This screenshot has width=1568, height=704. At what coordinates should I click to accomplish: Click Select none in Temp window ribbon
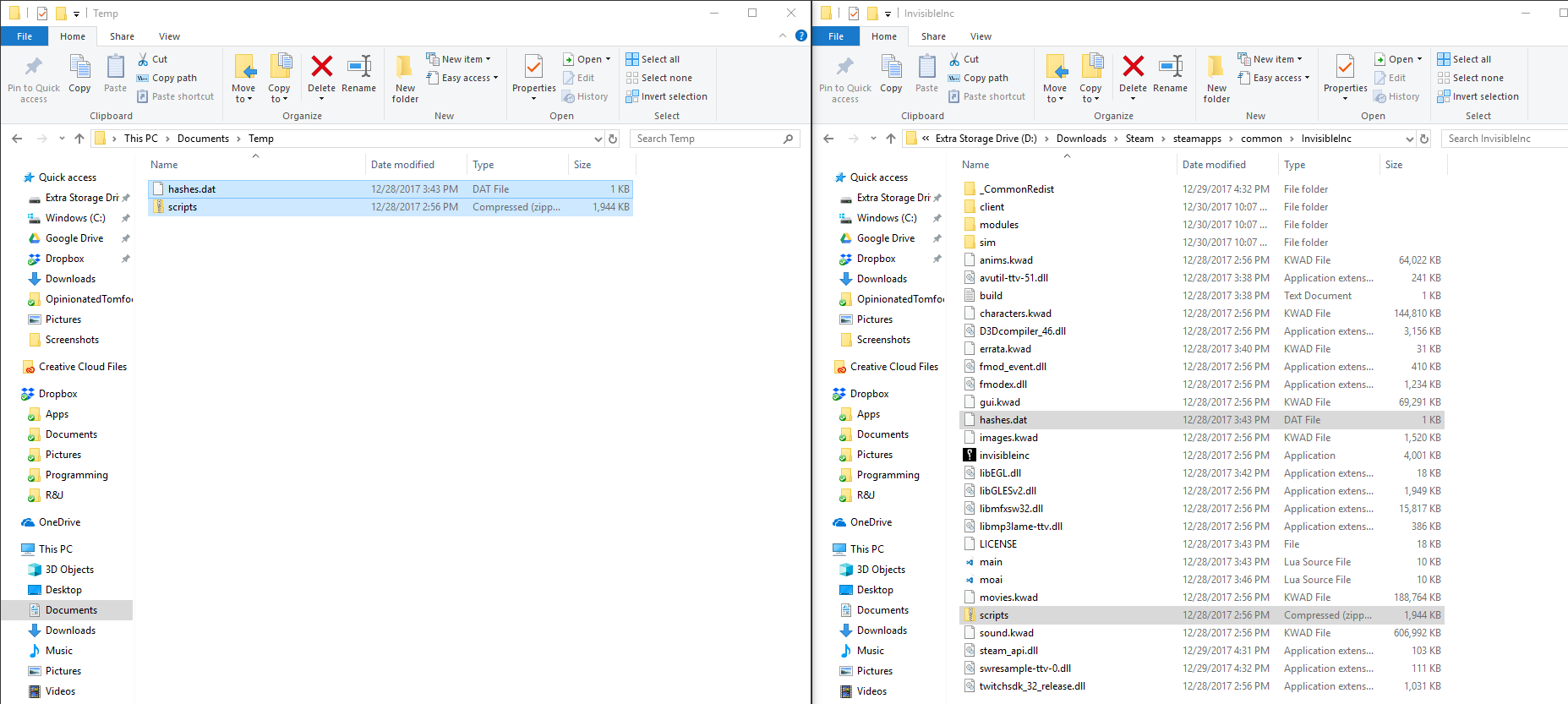pyautogui.click(x=658, y=78)
